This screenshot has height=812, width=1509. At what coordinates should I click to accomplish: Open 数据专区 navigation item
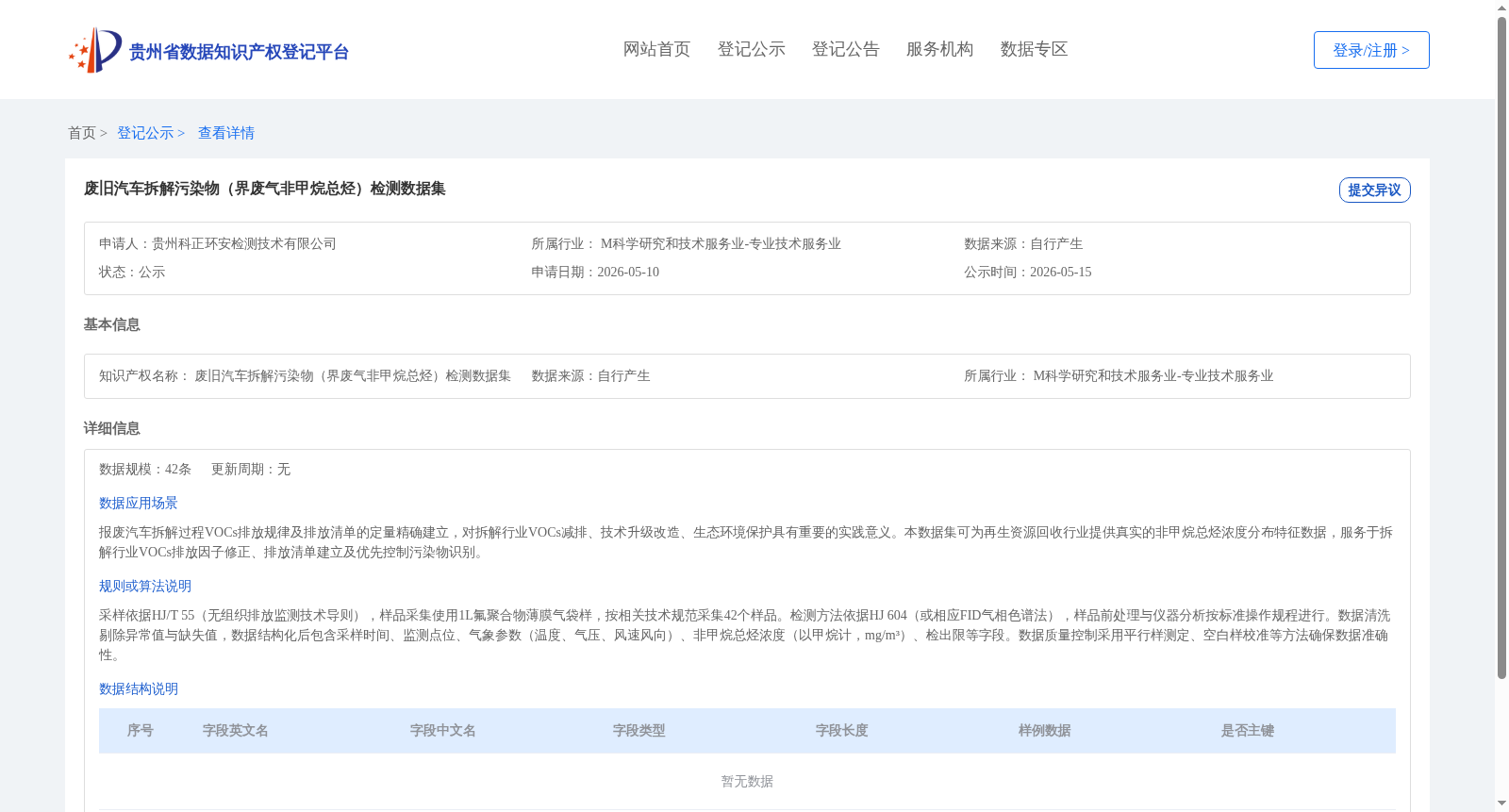[x=1034, y=49]
